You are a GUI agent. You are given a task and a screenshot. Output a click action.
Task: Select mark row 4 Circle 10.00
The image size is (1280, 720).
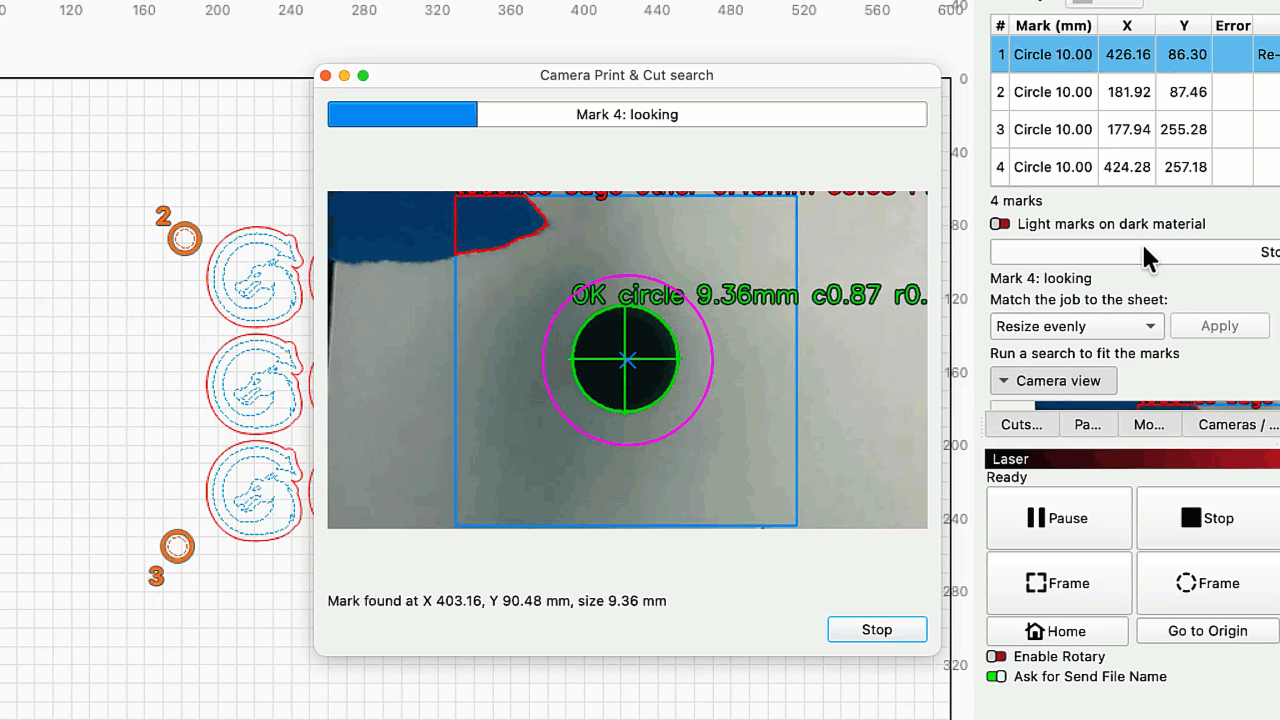pyautogui.click(x=1053, y=167)
